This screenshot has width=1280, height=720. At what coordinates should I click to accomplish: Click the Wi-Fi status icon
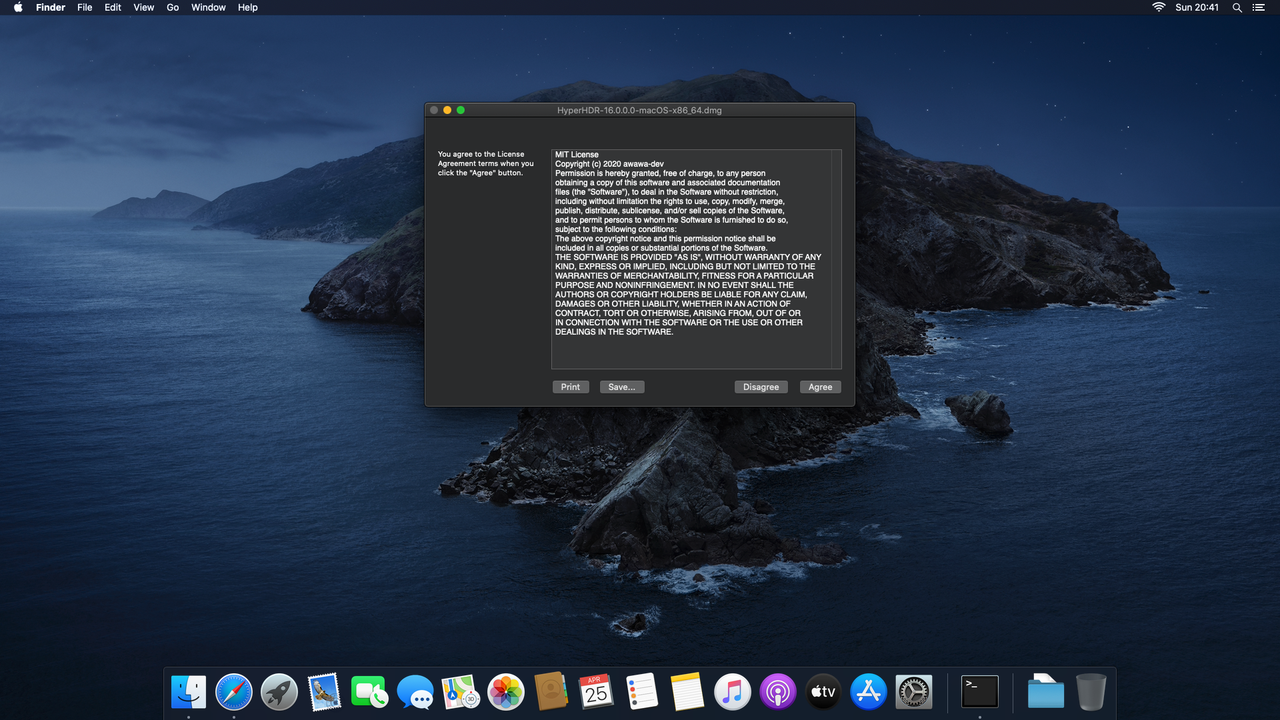pyautogui.click(x=1159, y=7)
